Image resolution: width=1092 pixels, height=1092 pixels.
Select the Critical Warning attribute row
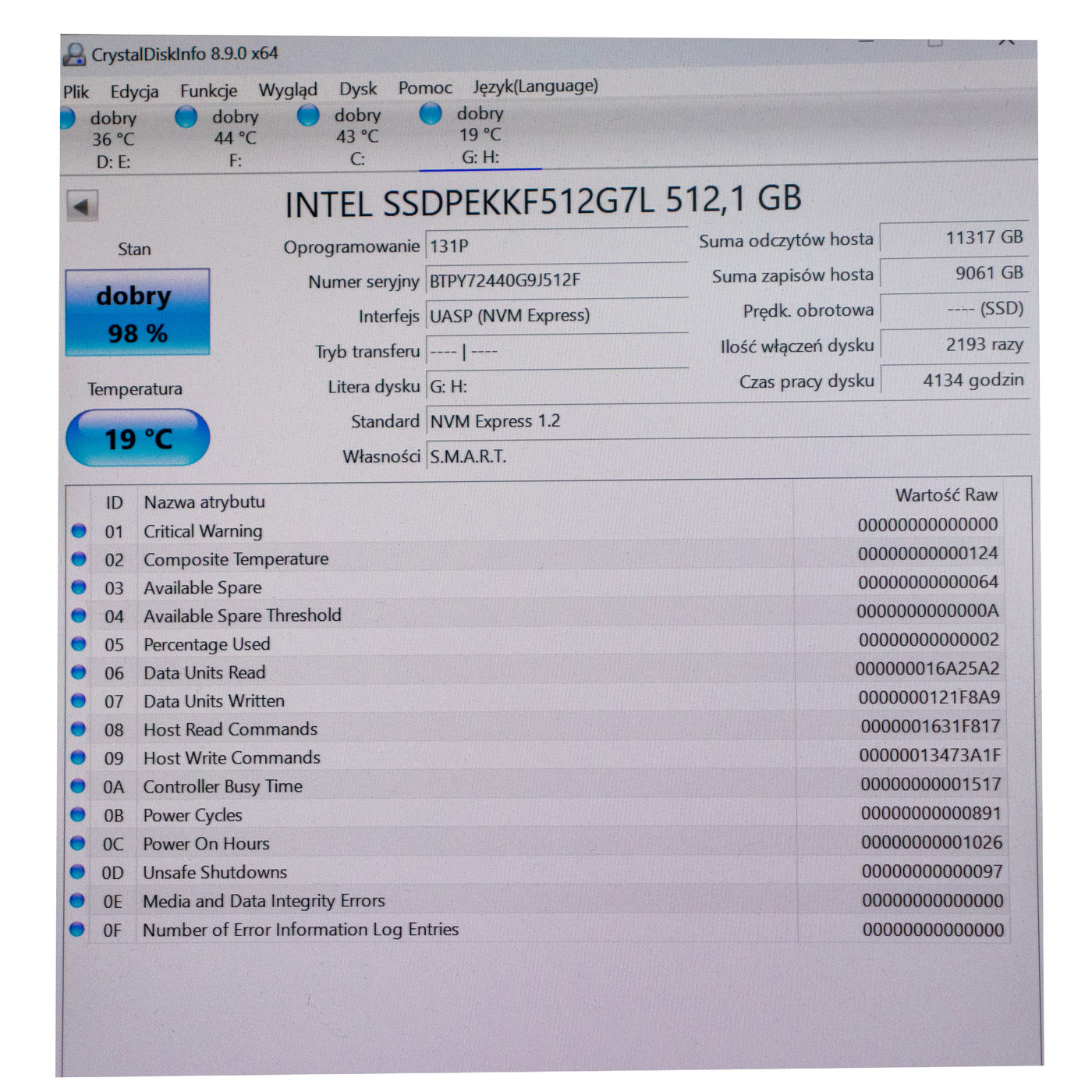tap(535, 530)
